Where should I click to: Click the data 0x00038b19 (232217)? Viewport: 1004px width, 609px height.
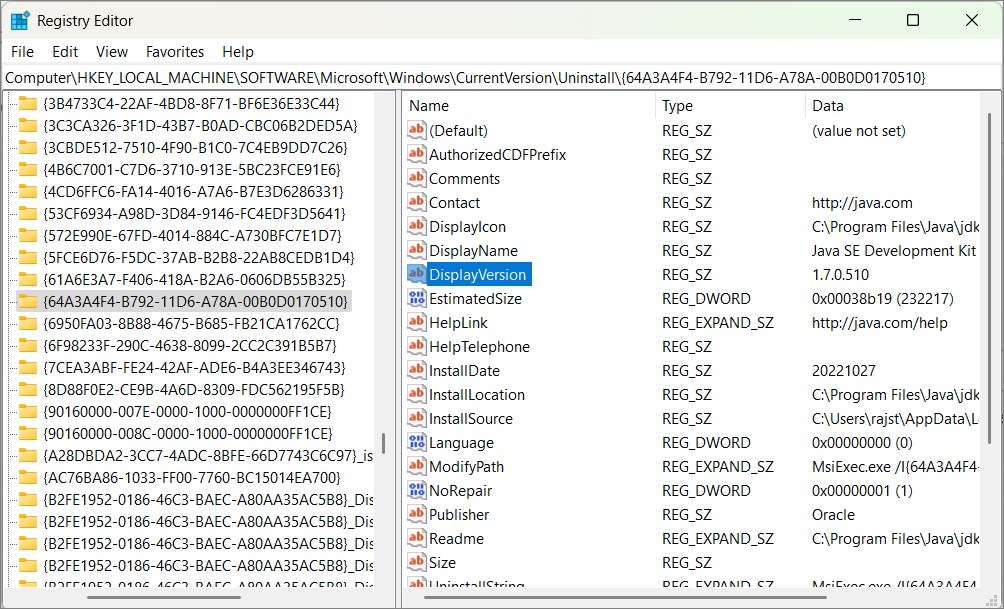pos(882,298)
